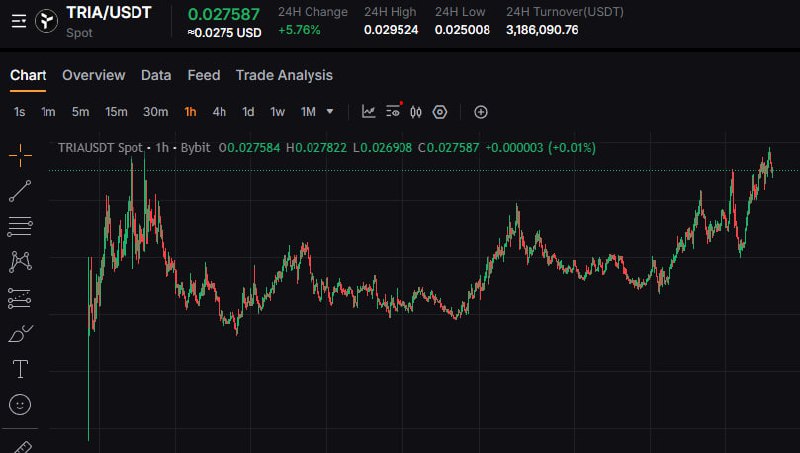Screen dimensions: 800x453
Task: Open the indicators line chart icon
Action: coord(368,112)
